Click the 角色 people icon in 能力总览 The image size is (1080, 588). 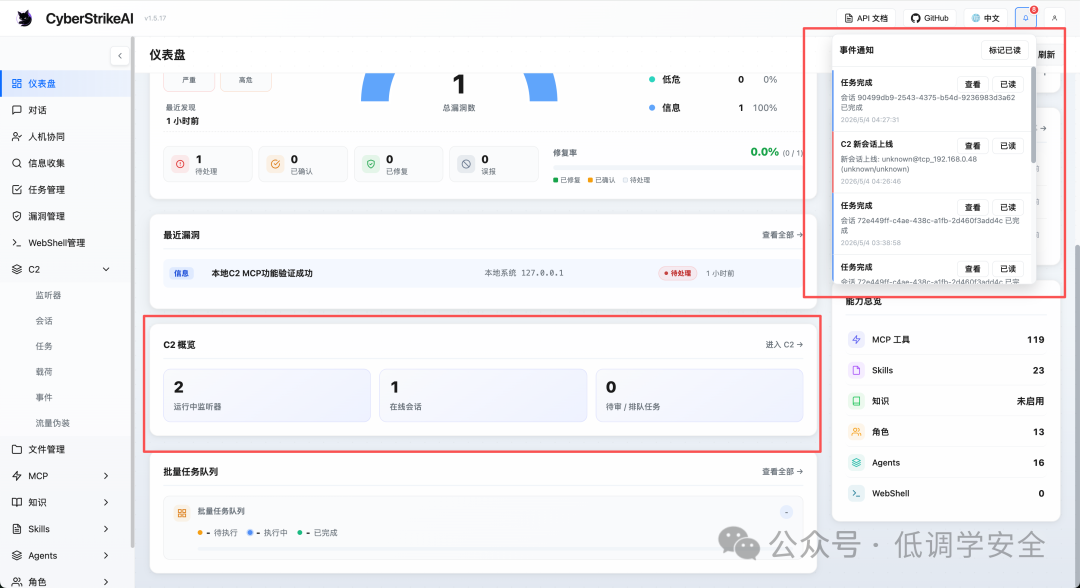856,432
